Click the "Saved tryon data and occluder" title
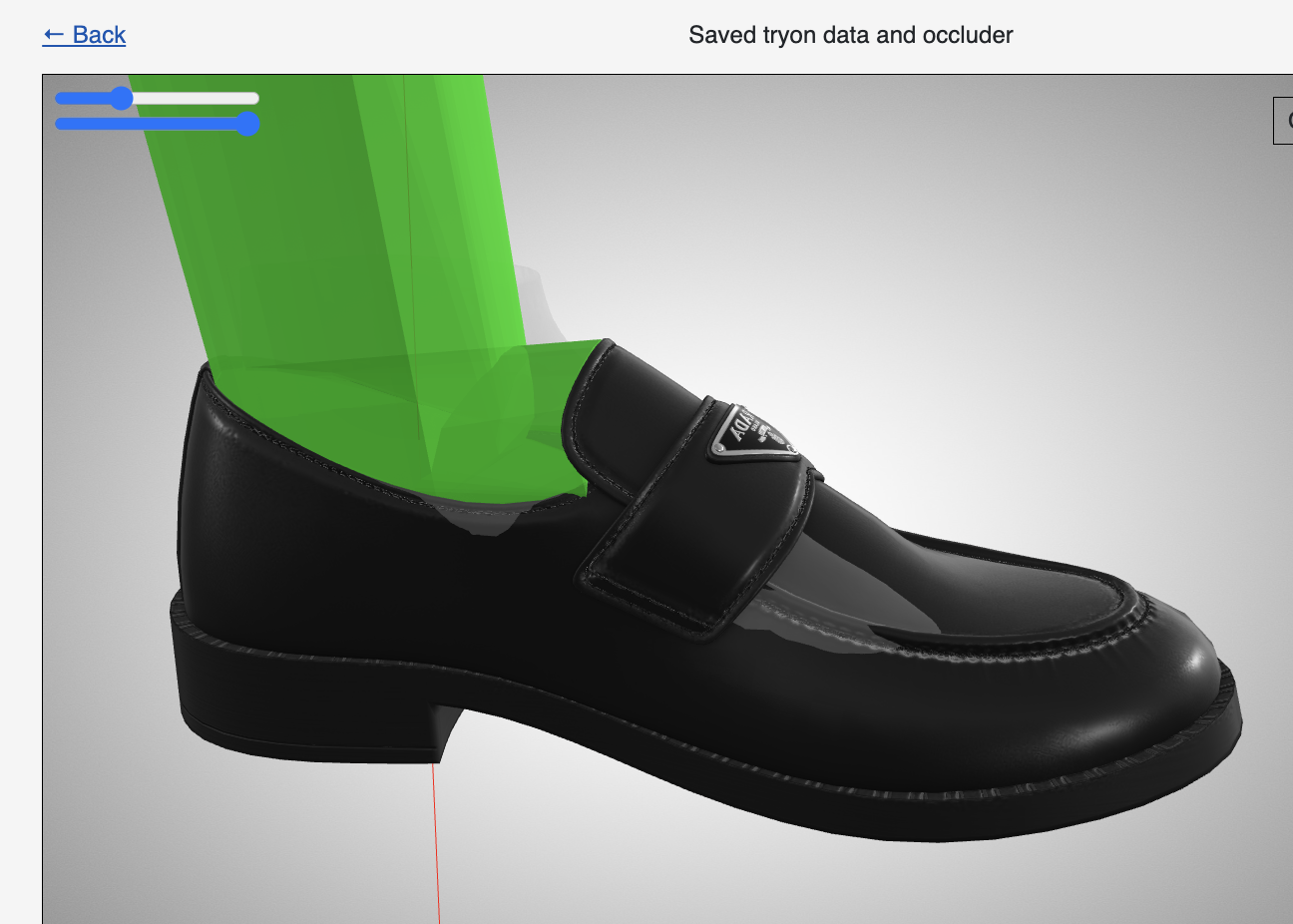Screen dimensions: 1293x924 (850, 35)
